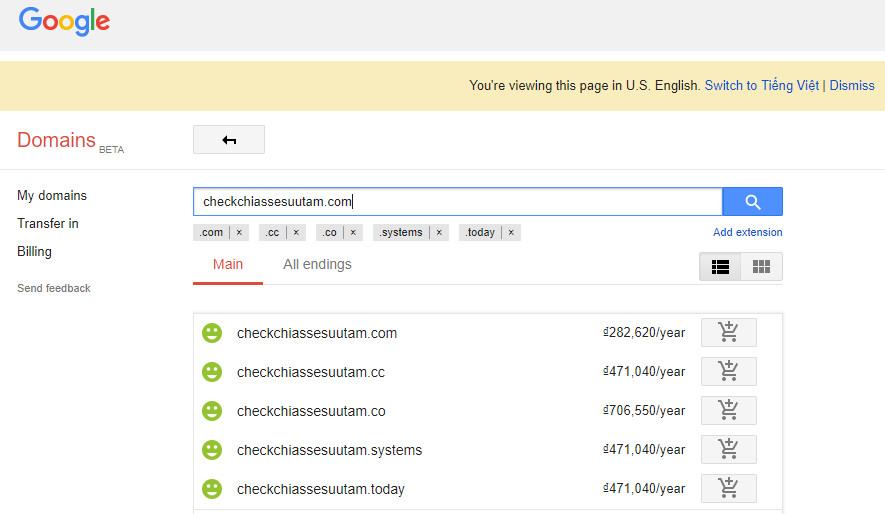Remove the .com extension chip
Image resolution: width=885 pixels, height=514 pixels.
(x=239, y=232)
